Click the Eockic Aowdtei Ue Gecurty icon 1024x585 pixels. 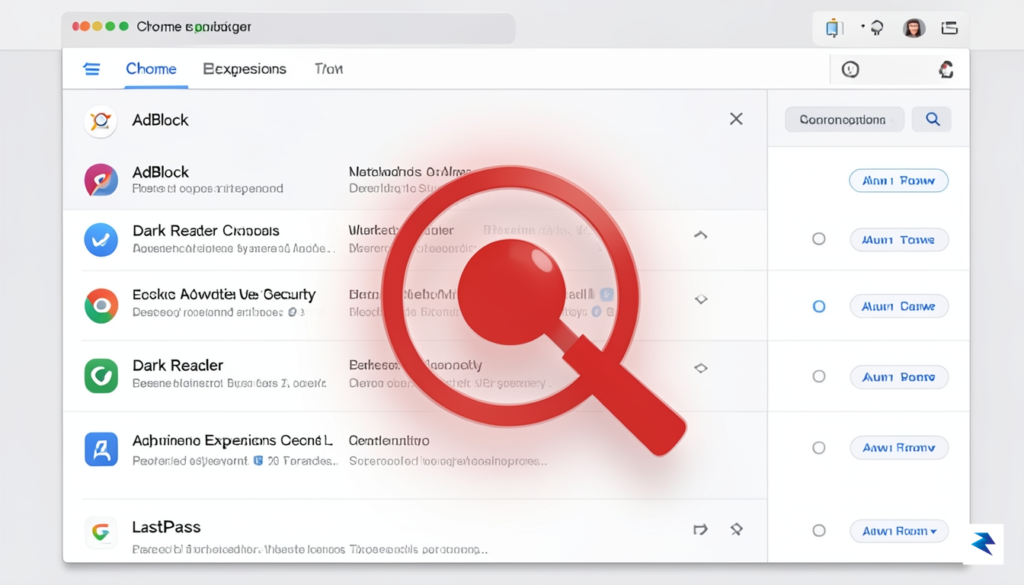(101, 306)
